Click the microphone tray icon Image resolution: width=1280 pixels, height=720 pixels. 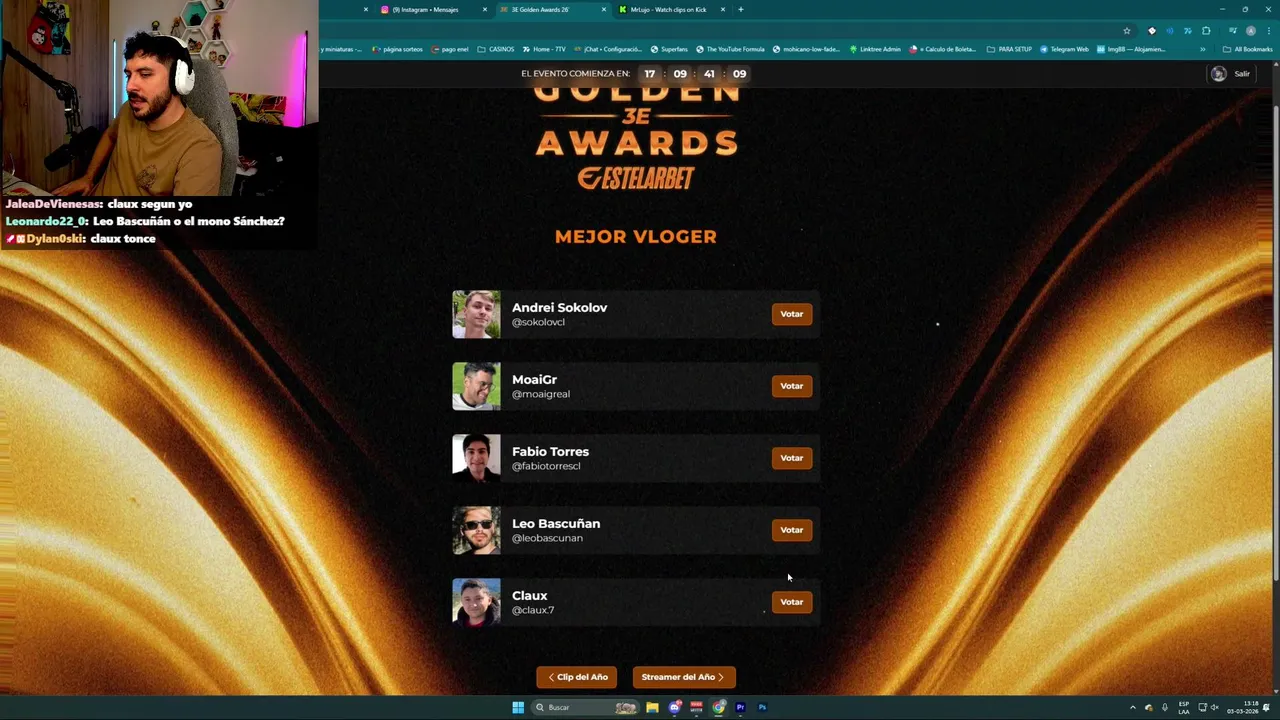pyautogui.click(x=1164, y=707)
